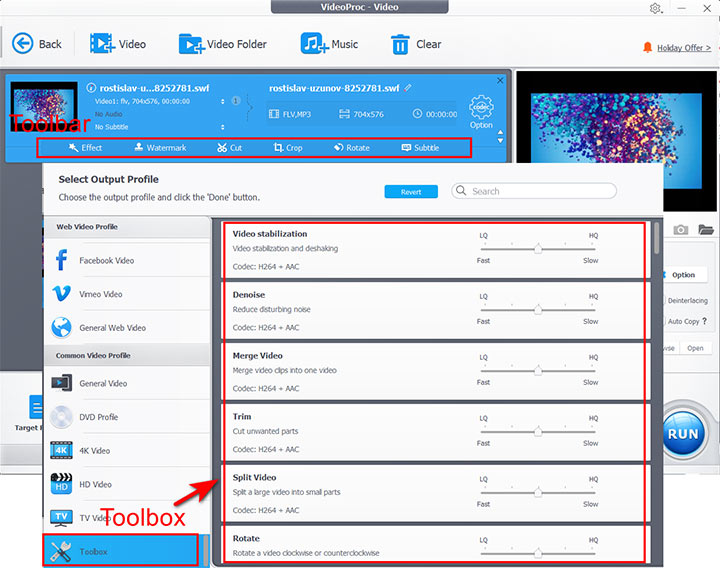
Task: Move video item up arrow
Action: point(501,132)
